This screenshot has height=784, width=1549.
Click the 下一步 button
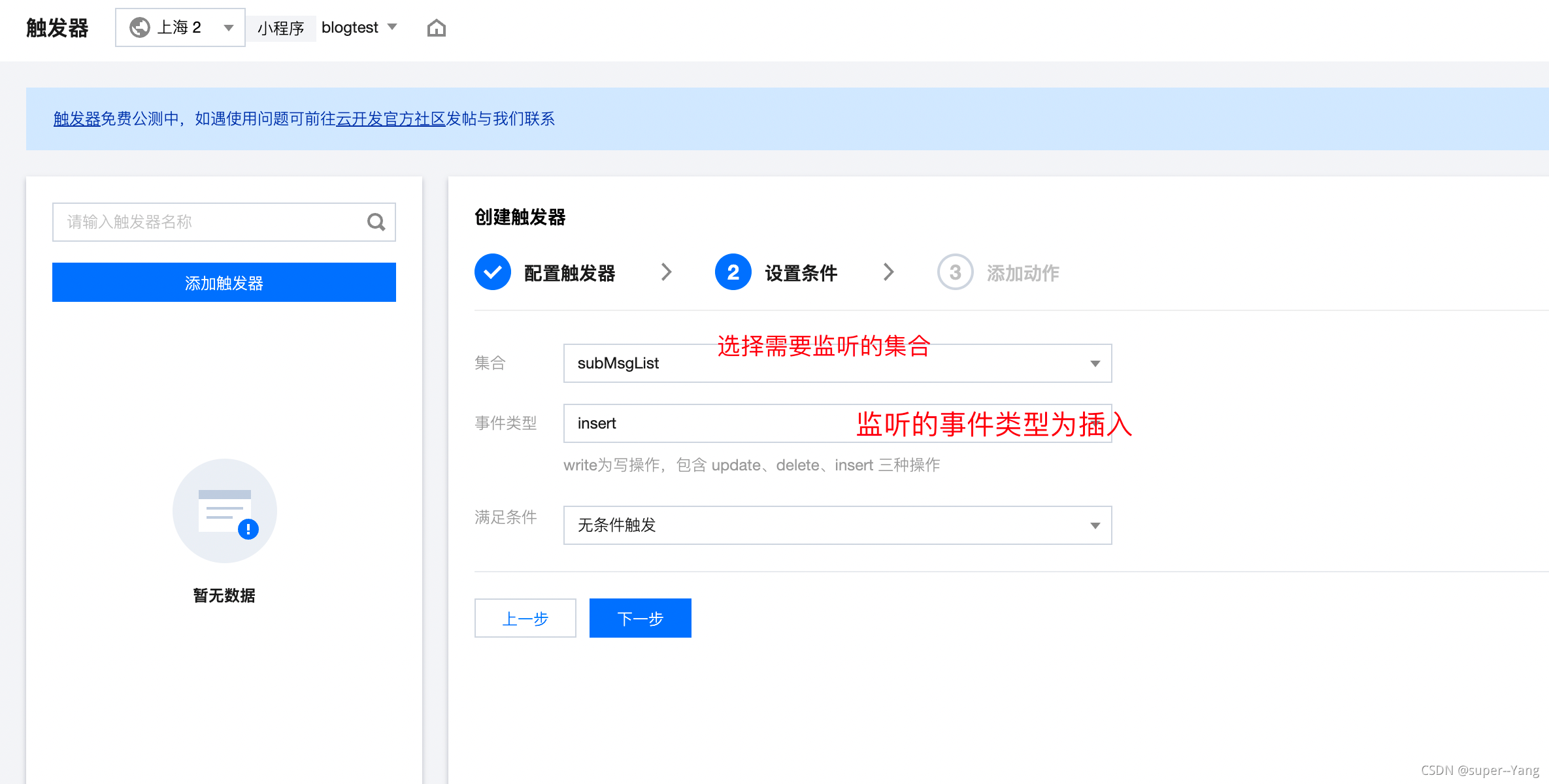[640, 618]
